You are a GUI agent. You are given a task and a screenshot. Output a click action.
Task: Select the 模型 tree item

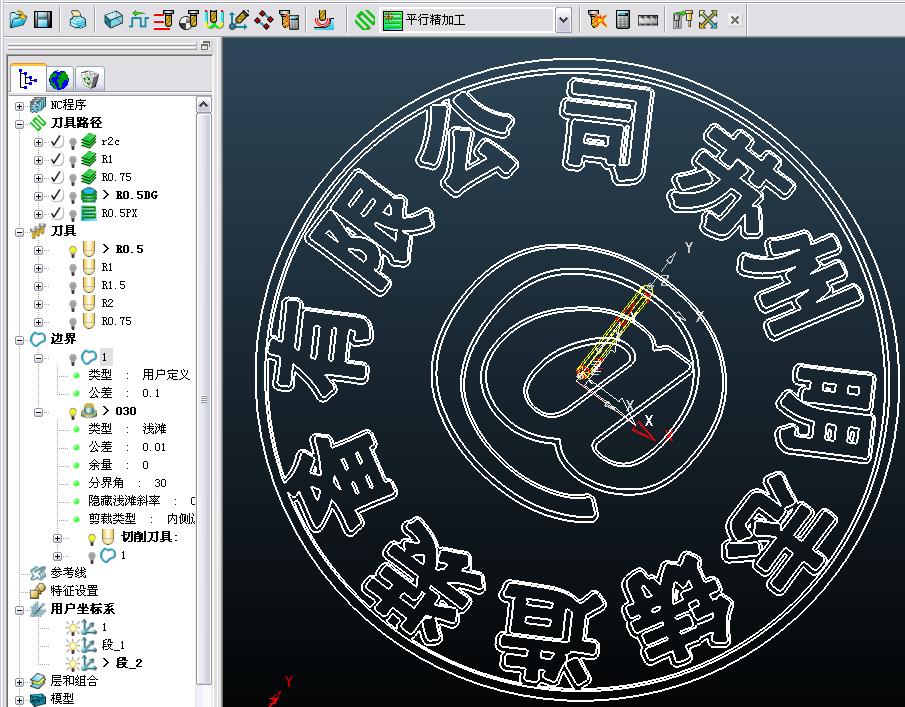(x=62, y=698)
